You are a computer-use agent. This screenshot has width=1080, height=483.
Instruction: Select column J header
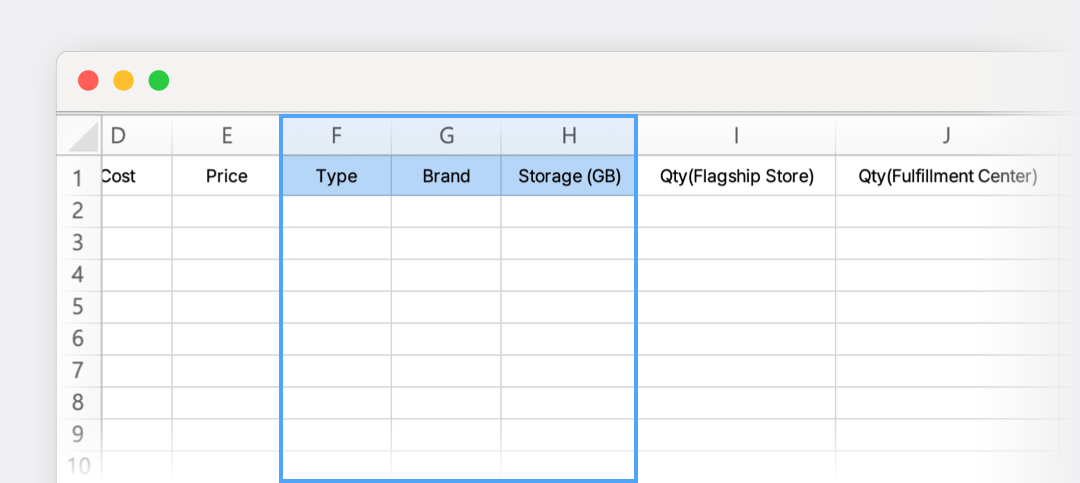pos(946,136)
